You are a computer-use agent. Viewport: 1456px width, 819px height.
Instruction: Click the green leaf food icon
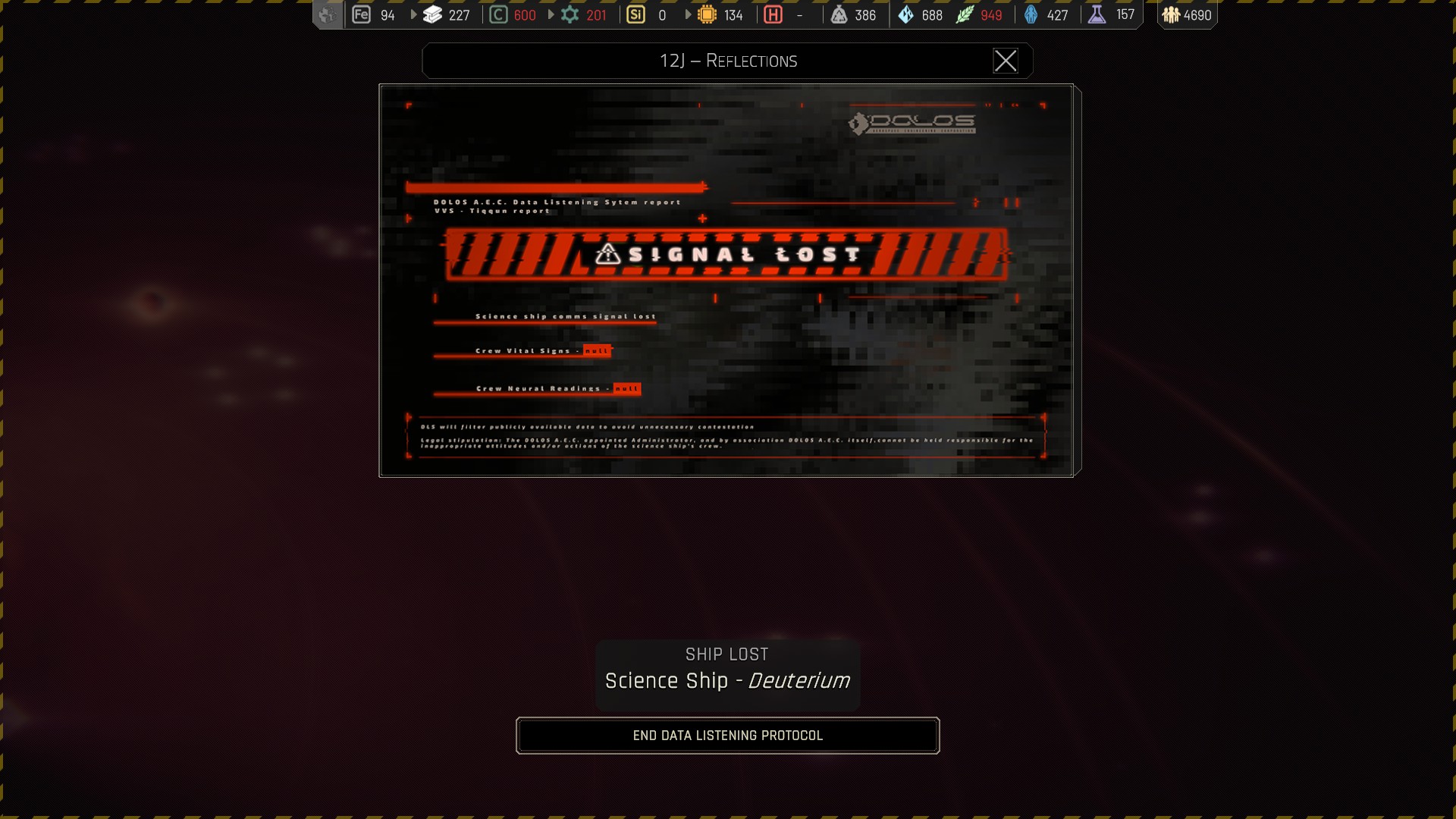(965, 14)
